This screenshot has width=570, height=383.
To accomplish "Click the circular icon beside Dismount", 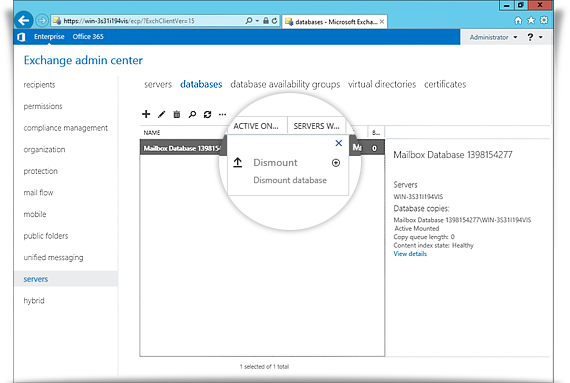I will coord(336,163).
